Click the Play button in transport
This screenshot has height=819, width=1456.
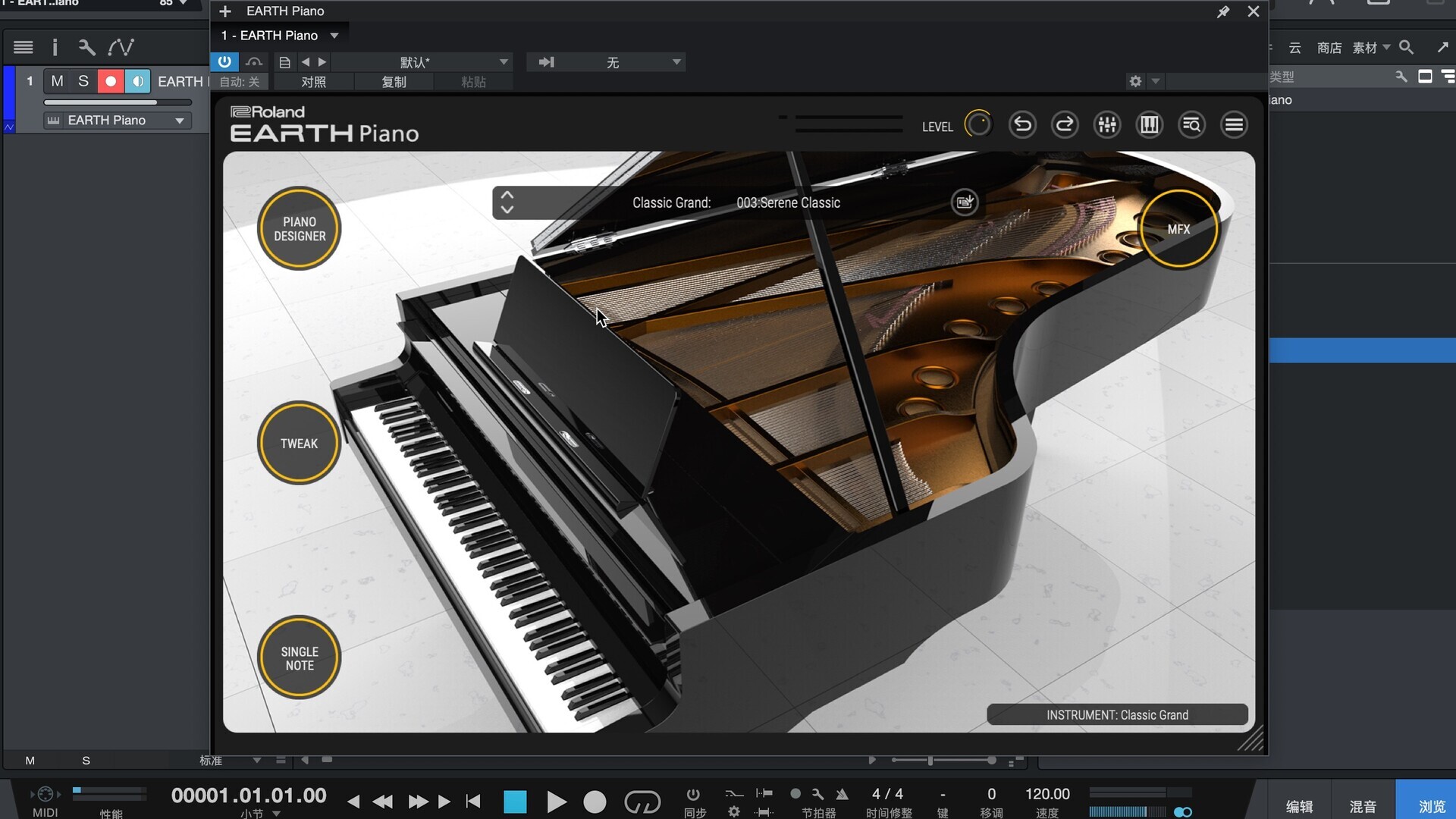pyautogui.click(x=556, y=802)
